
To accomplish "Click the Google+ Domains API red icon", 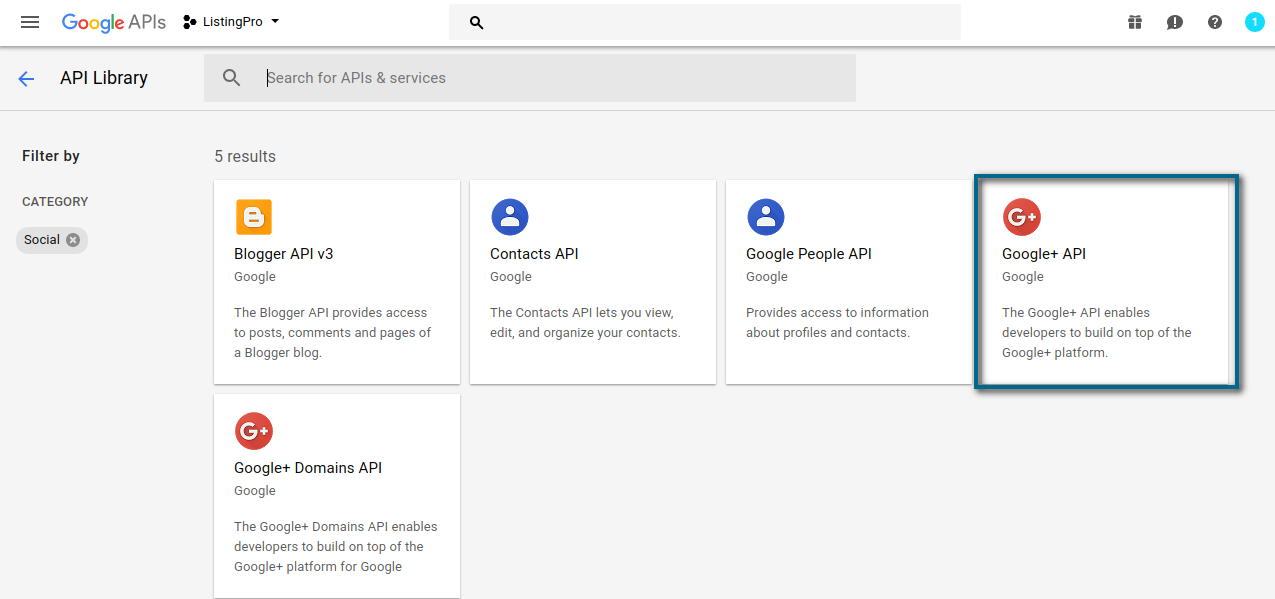I will (254, 431).
